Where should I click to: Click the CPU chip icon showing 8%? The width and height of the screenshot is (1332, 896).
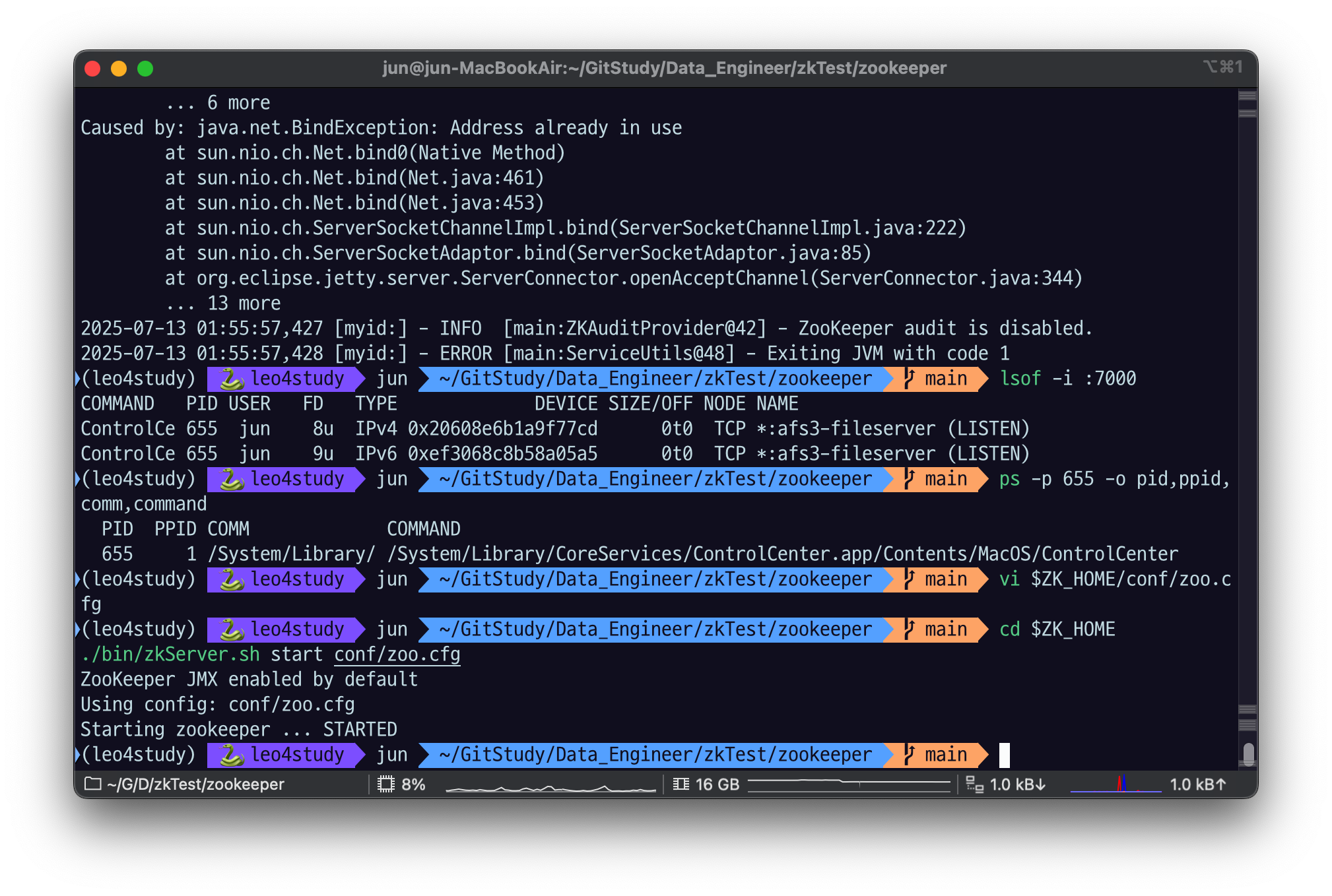(x=385, y=784)
